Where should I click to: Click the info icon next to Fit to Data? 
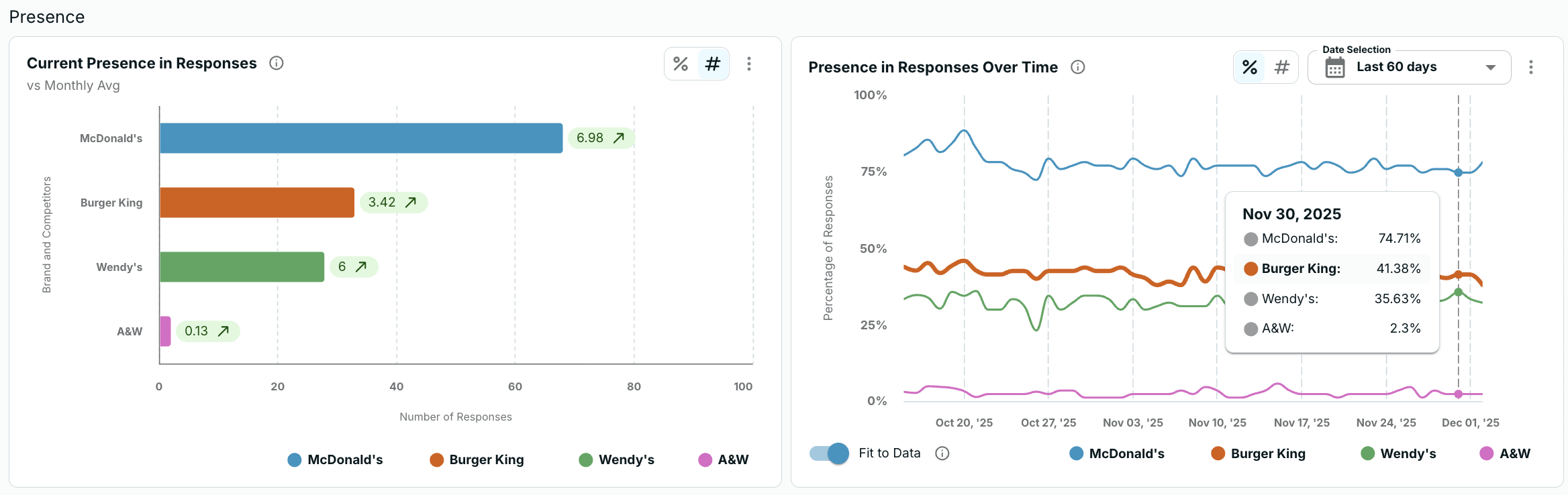pos(942,453)
